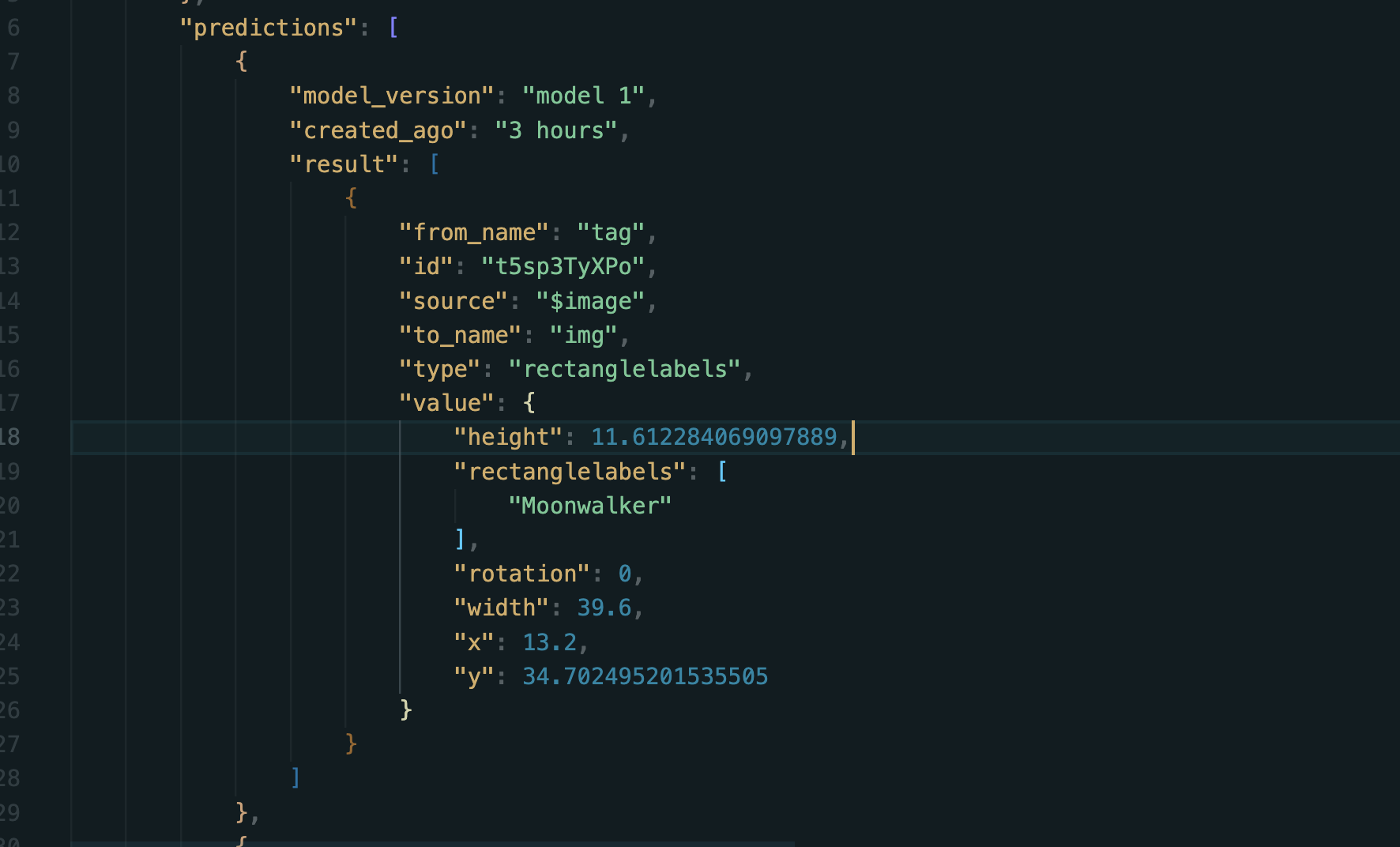This screenshot has width=1400, height=847.
Task: Click the y value 34.702495201535505
Action: click(645, 676)
